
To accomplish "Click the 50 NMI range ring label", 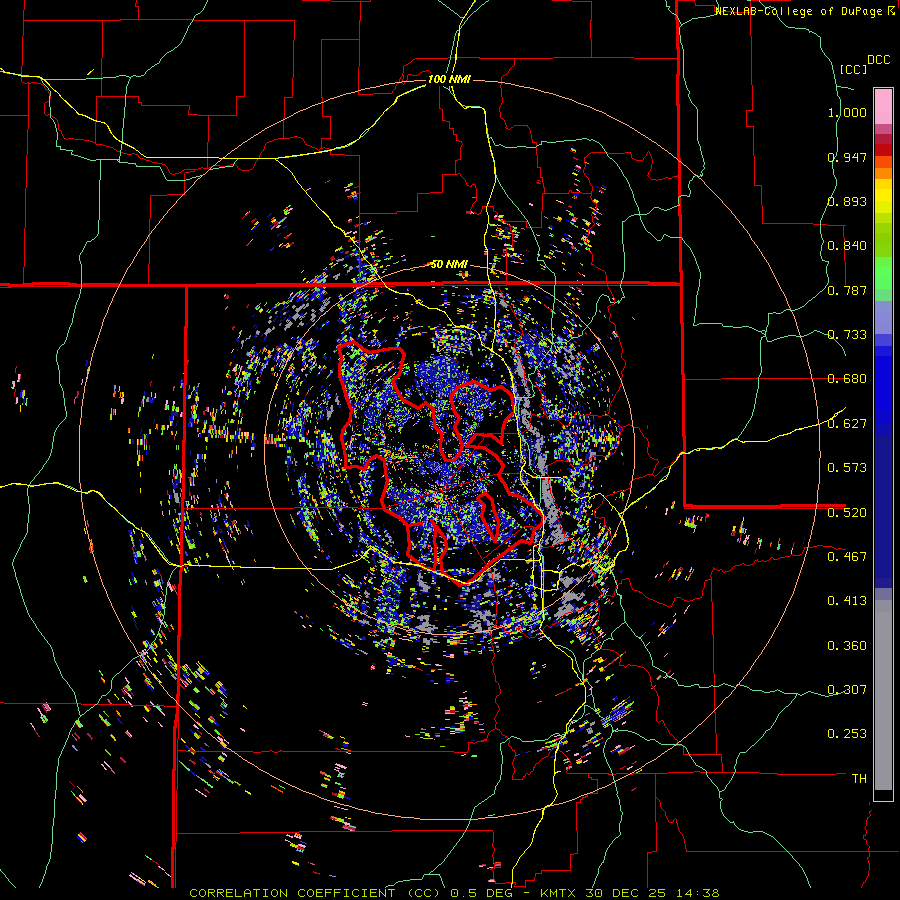I will click(449, 265).
